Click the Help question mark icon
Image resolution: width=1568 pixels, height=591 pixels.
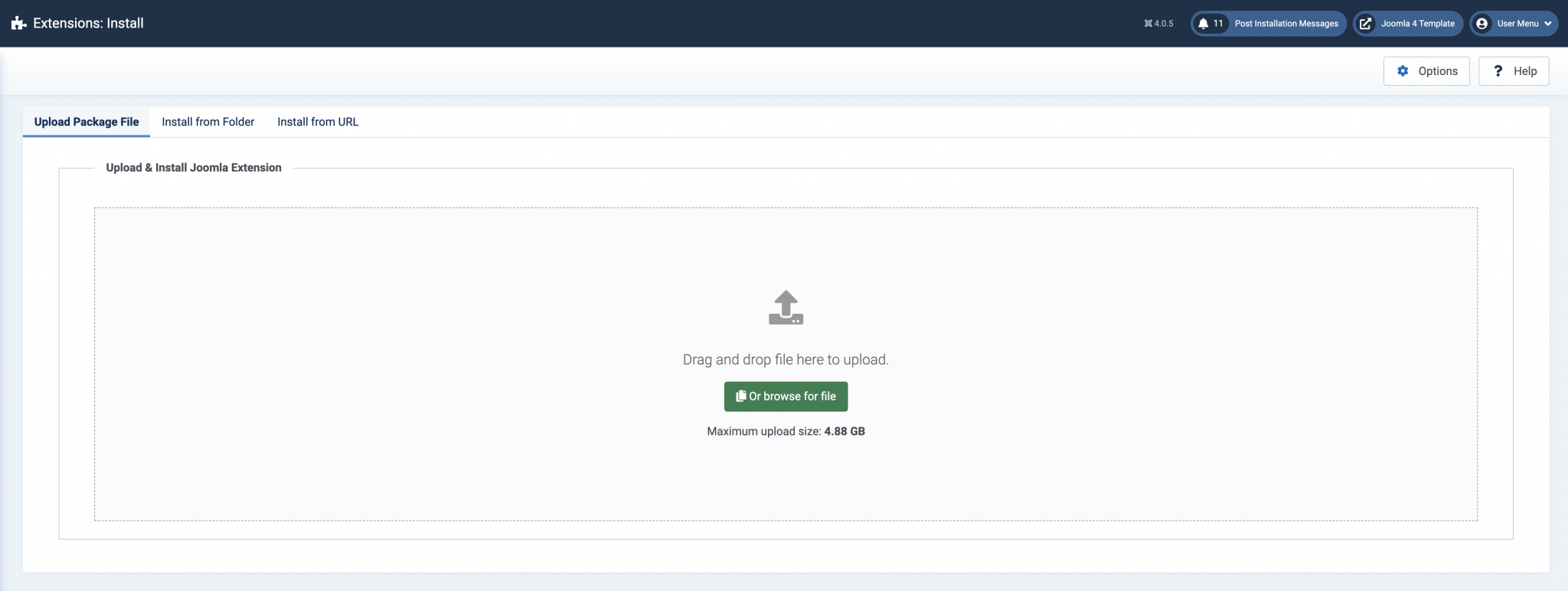pos(1498,71)
